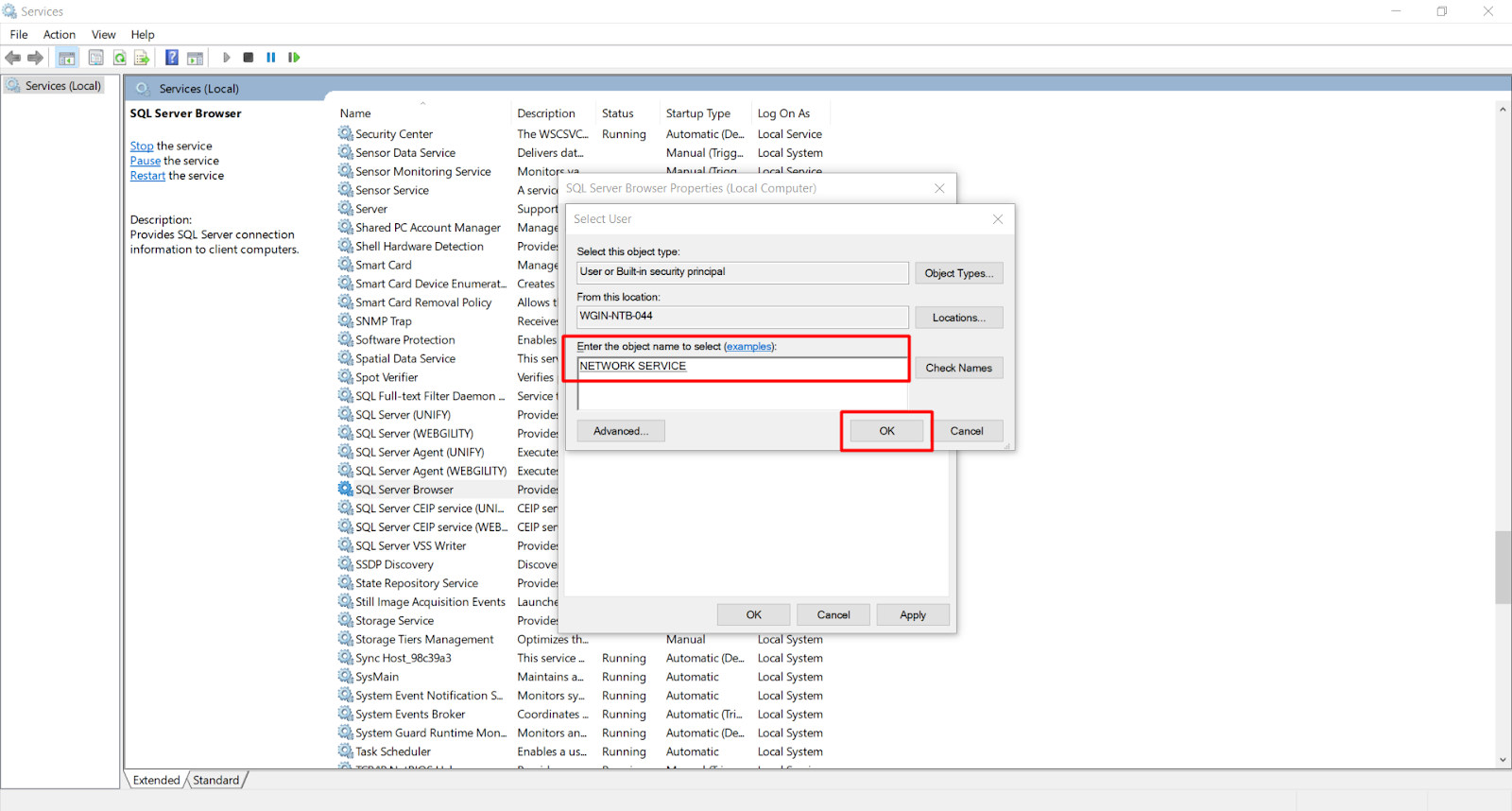Click the Refresh toolbar icon
This screenshot has width=1512, height=811.
click(x=120, y=58)
